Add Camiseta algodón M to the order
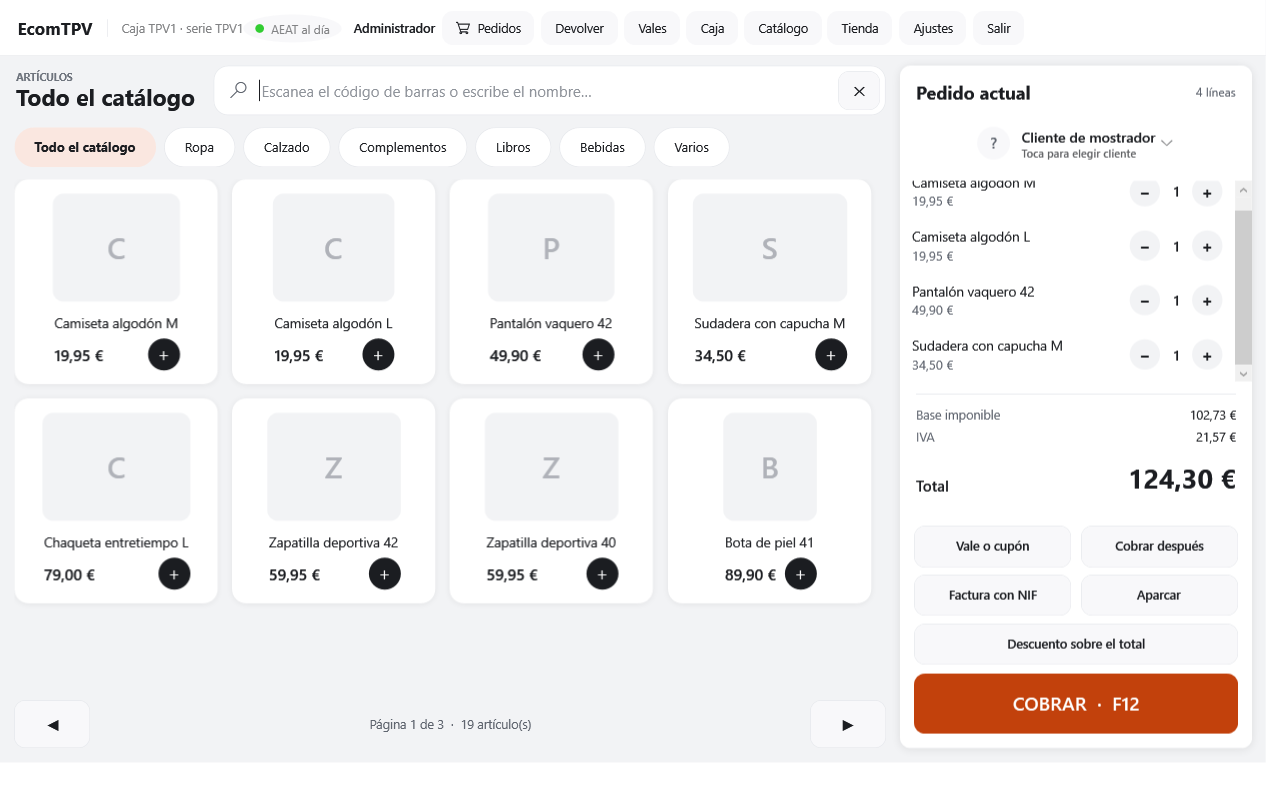Screen dimensions: 1280x800 click(x=164, y=354)
